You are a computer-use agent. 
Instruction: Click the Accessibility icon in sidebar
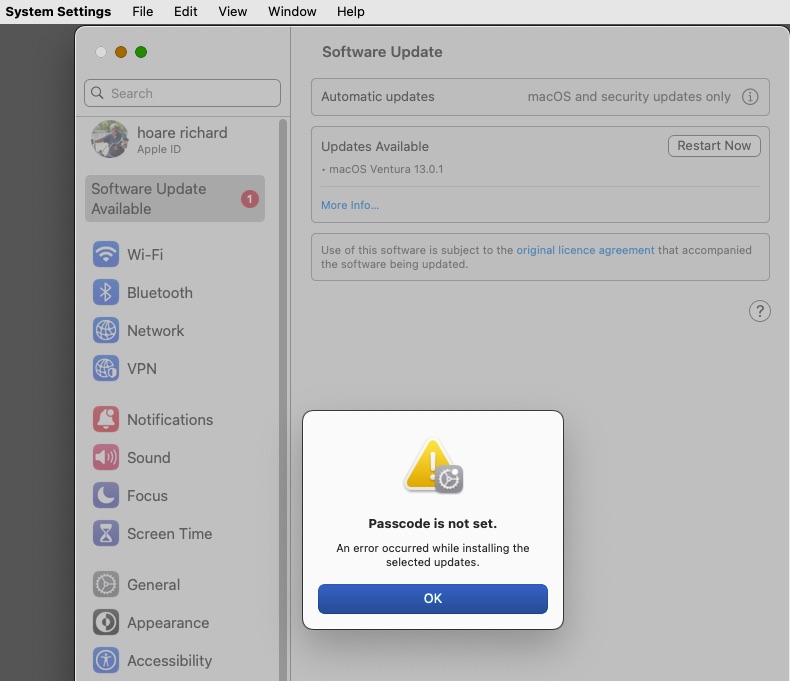click(x=106, y=660)
